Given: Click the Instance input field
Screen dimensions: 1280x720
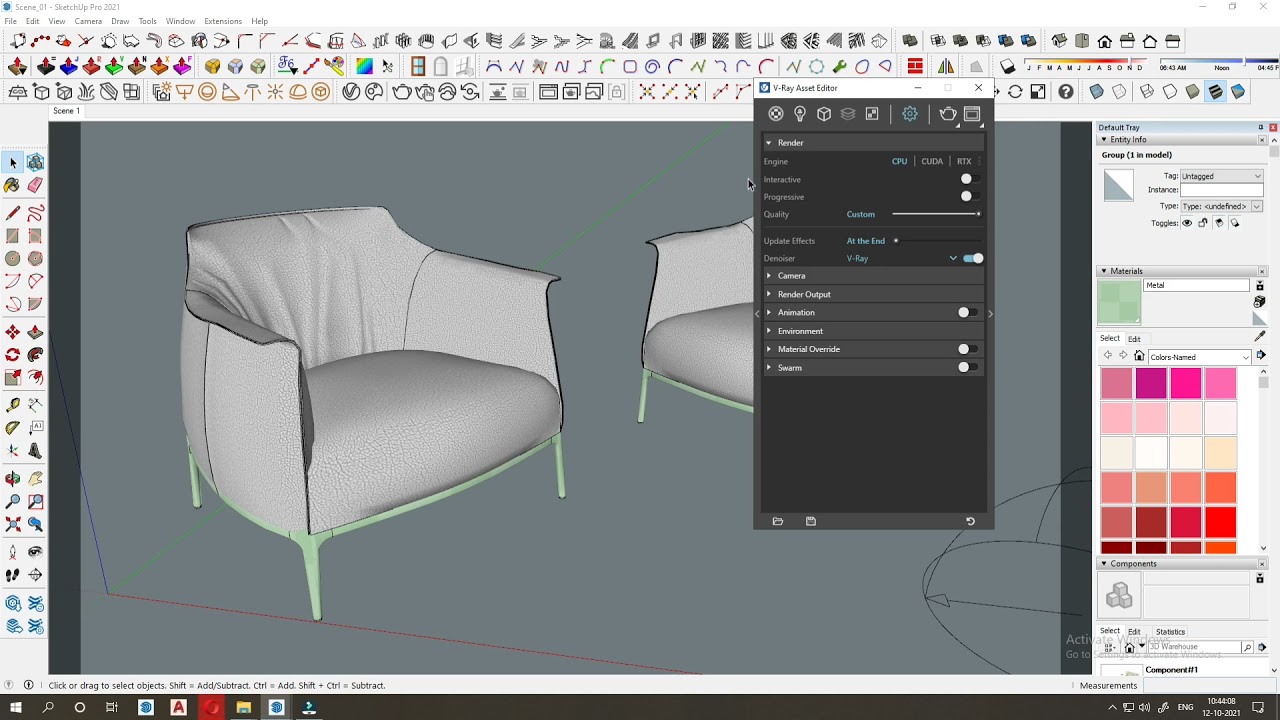Looking at the screenshot, I should (1221, 190).
